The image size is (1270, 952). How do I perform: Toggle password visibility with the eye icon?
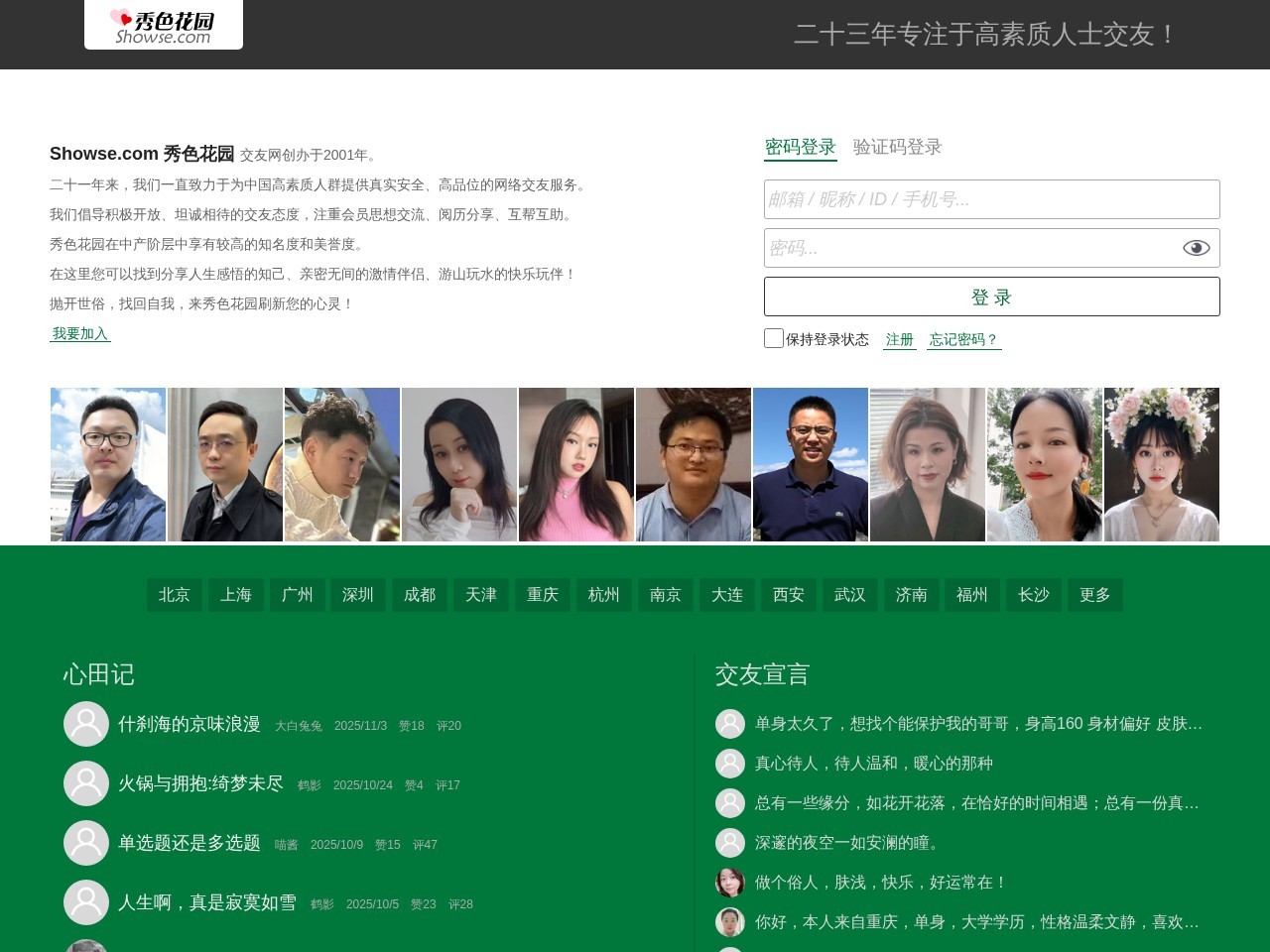tap(1197, 247)
